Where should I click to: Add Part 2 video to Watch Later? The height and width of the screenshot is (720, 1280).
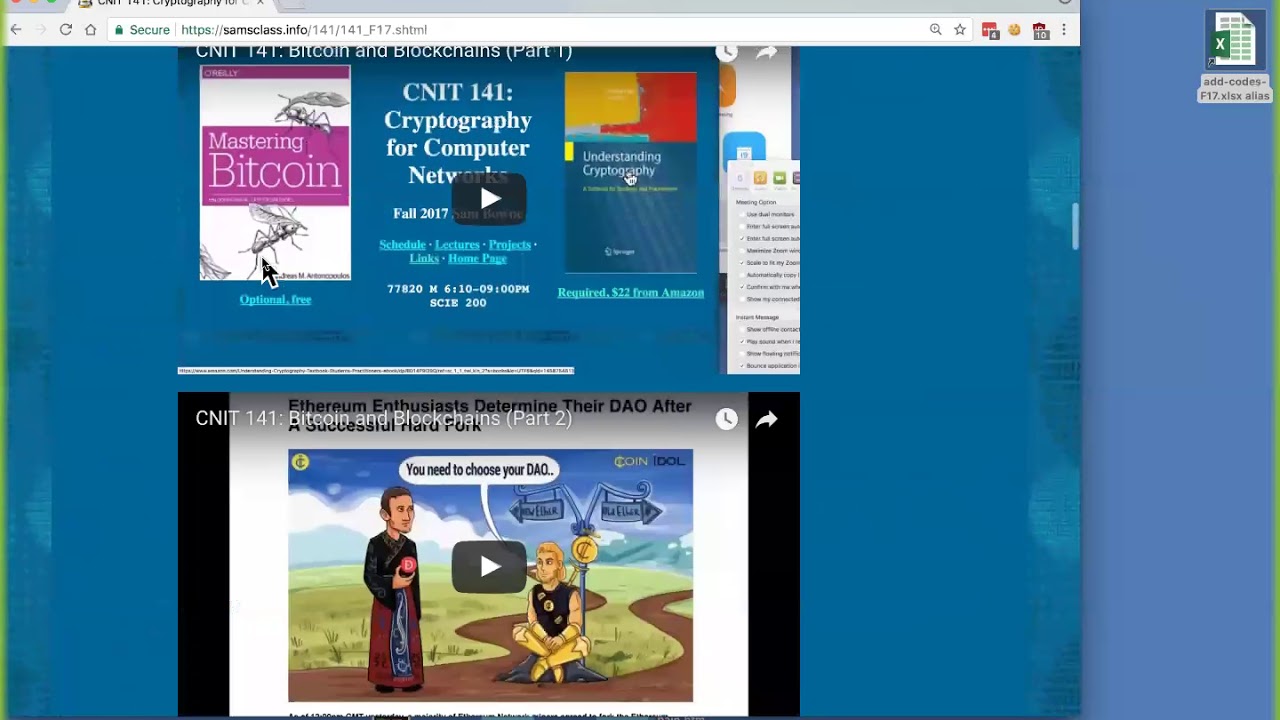(727, 419)
